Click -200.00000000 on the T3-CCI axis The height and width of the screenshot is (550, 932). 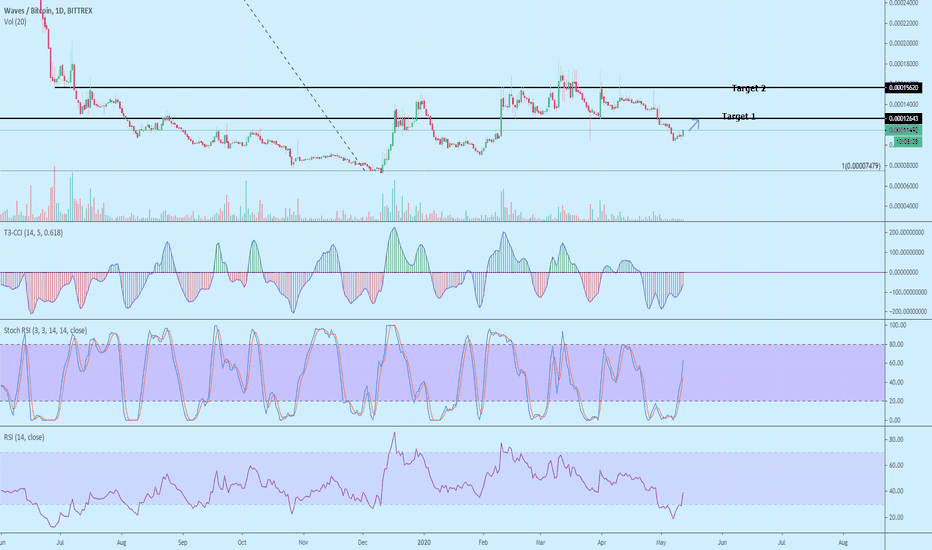click(x=906, y=311)
